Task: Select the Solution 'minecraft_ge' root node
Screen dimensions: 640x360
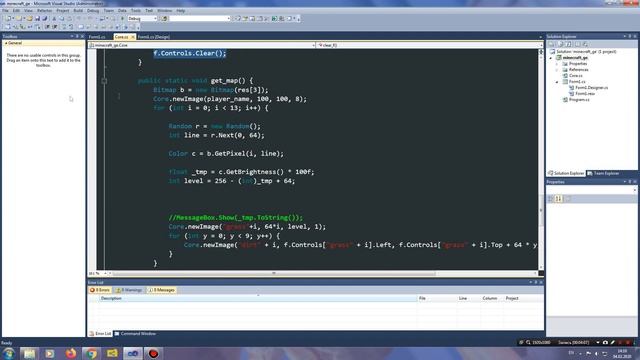Action: point(586,52)
